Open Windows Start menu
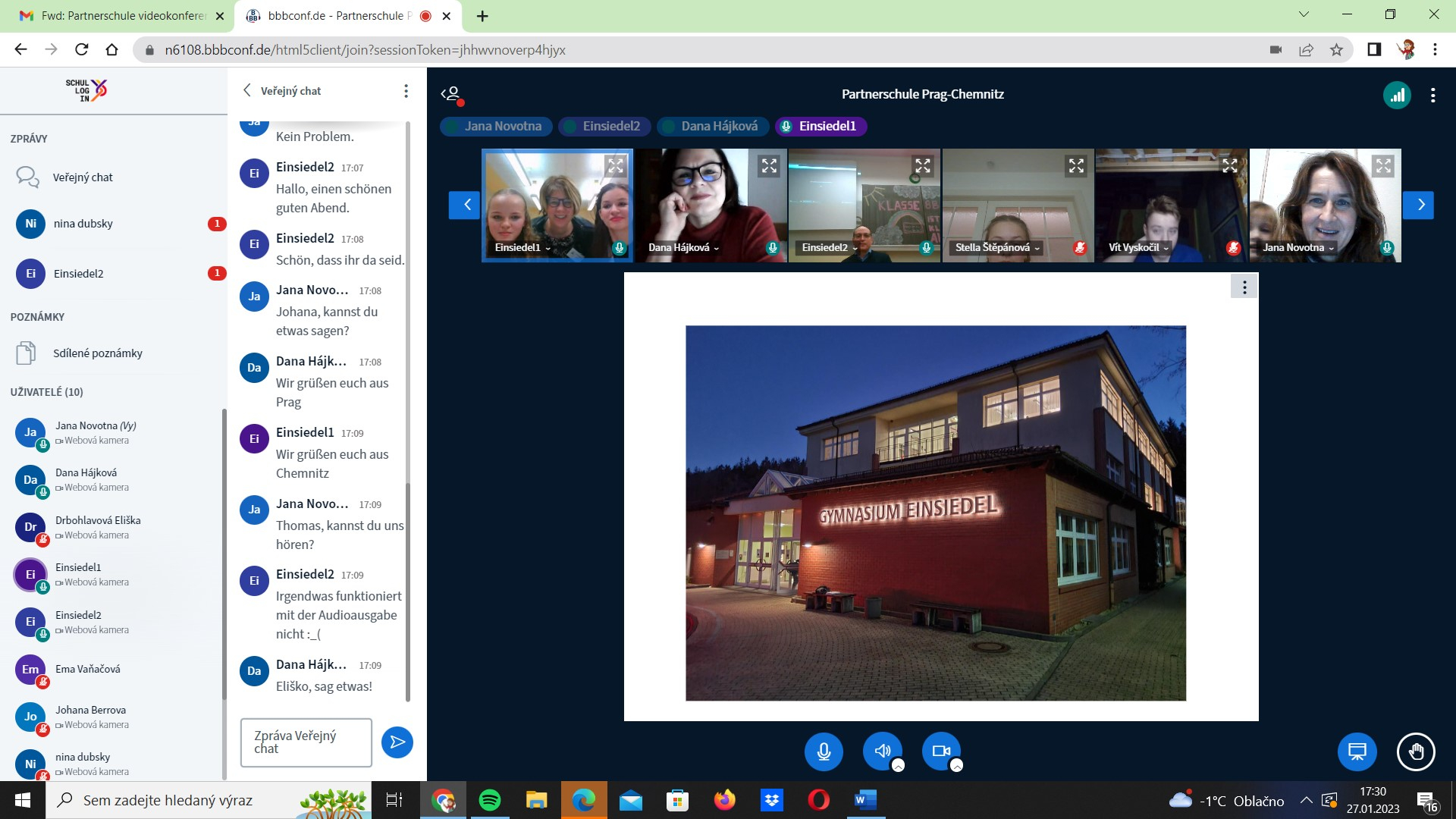The width and height of the screenshot is (1456, 819). (22, 800)
